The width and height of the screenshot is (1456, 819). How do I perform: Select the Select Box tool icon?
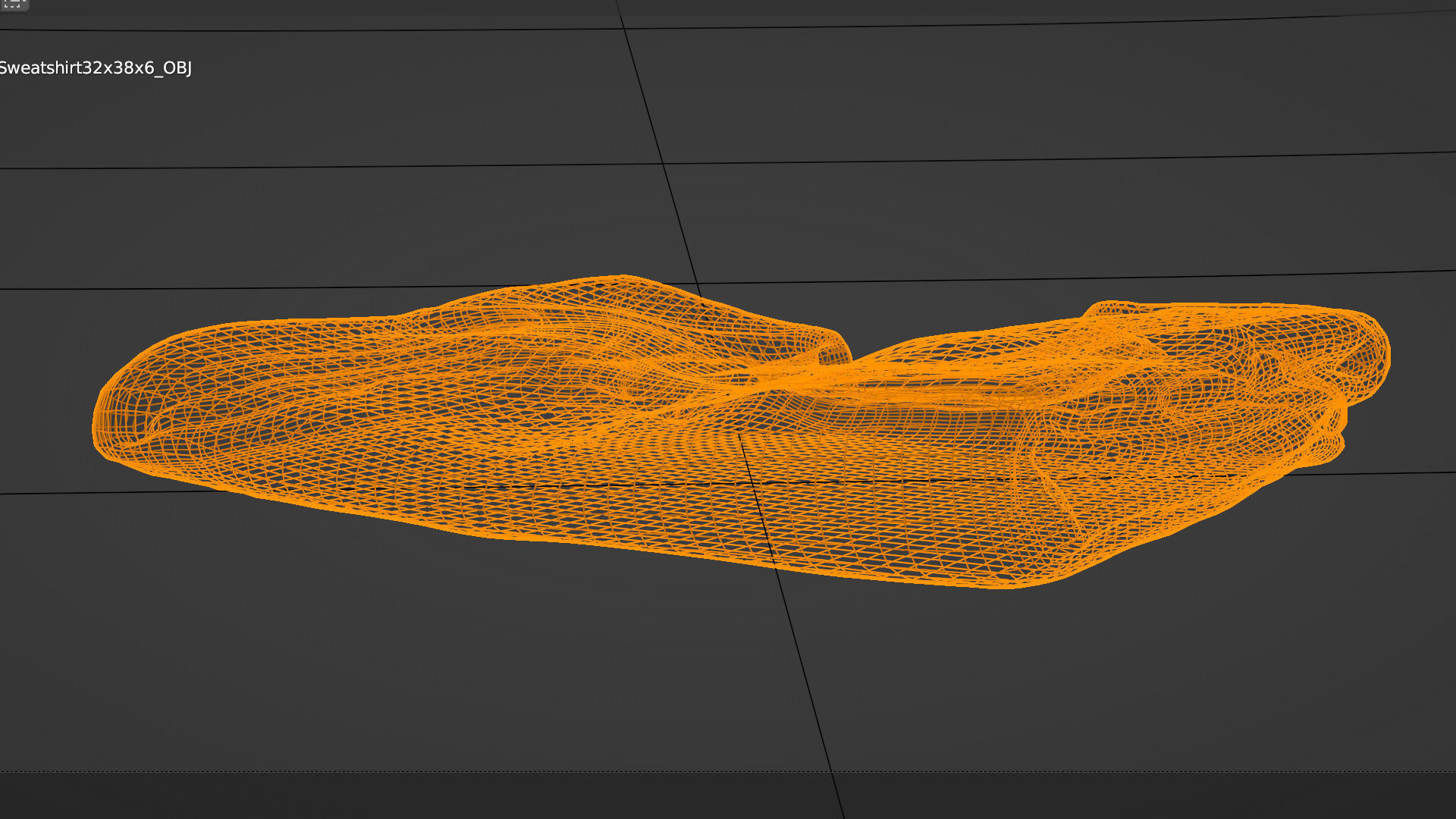[x=13, y=4]
